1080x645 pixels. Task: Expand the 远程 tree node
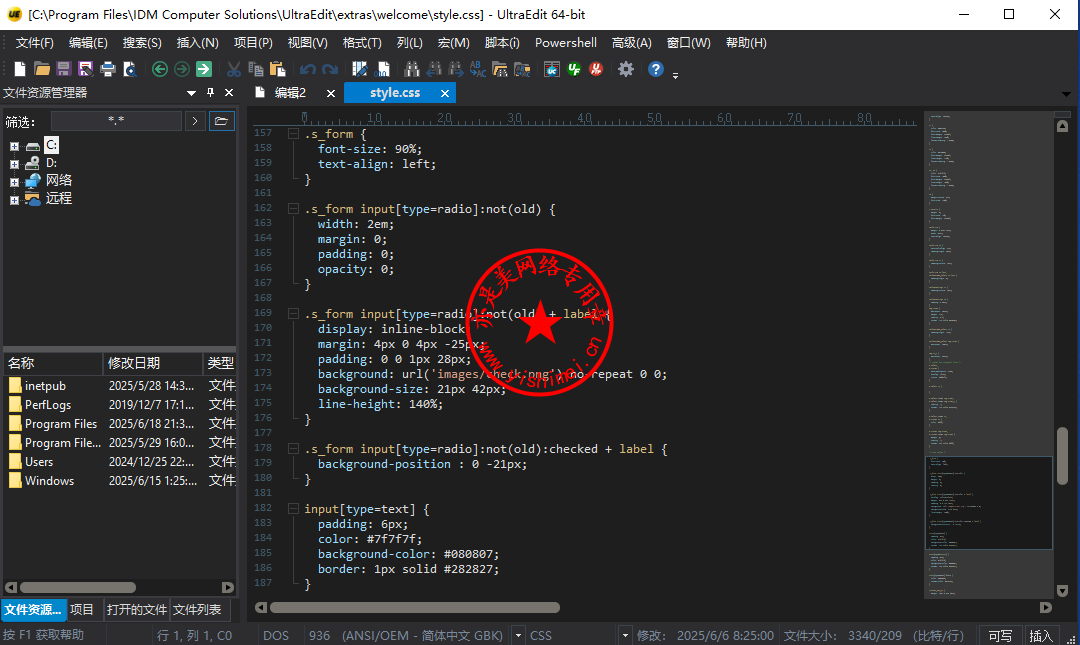[14, 200]
